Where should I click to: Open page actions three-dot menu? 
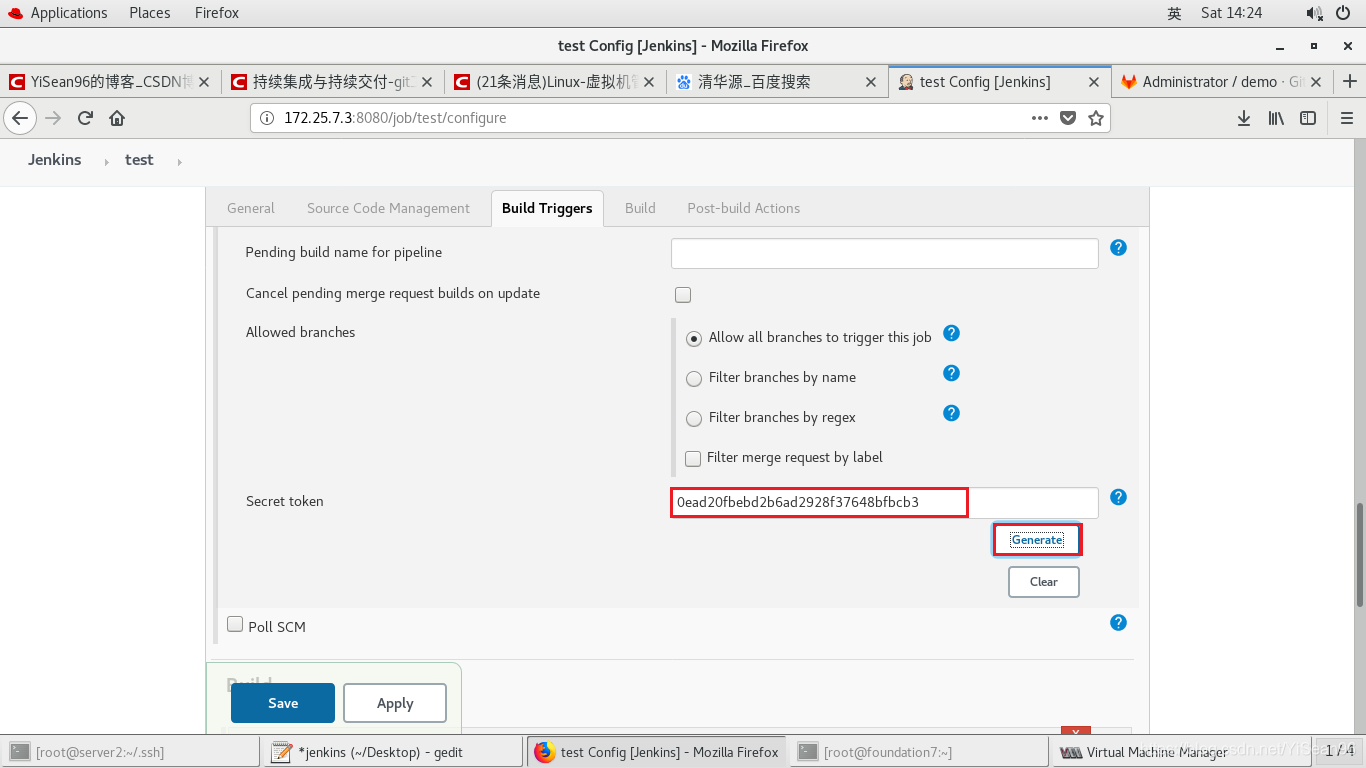(1040, 118)
